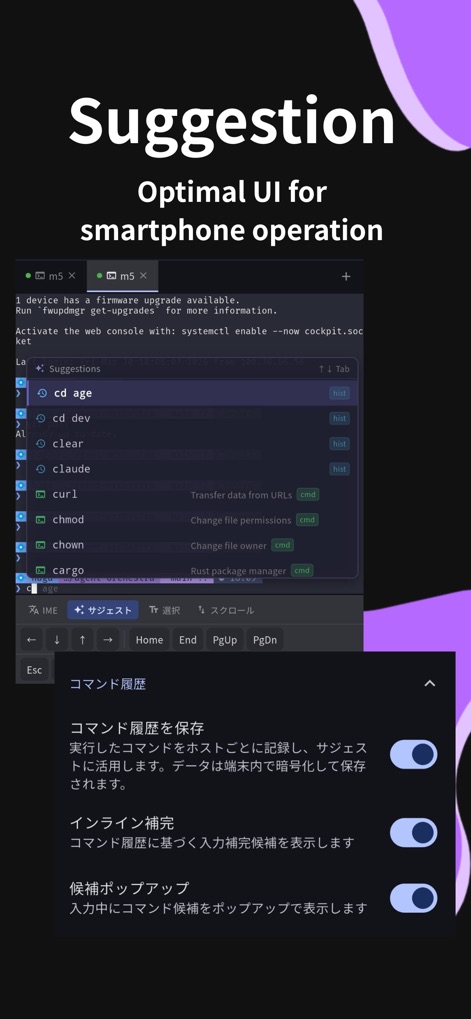Click the history icon beside 'cd dev'

[x=40, y=419]
